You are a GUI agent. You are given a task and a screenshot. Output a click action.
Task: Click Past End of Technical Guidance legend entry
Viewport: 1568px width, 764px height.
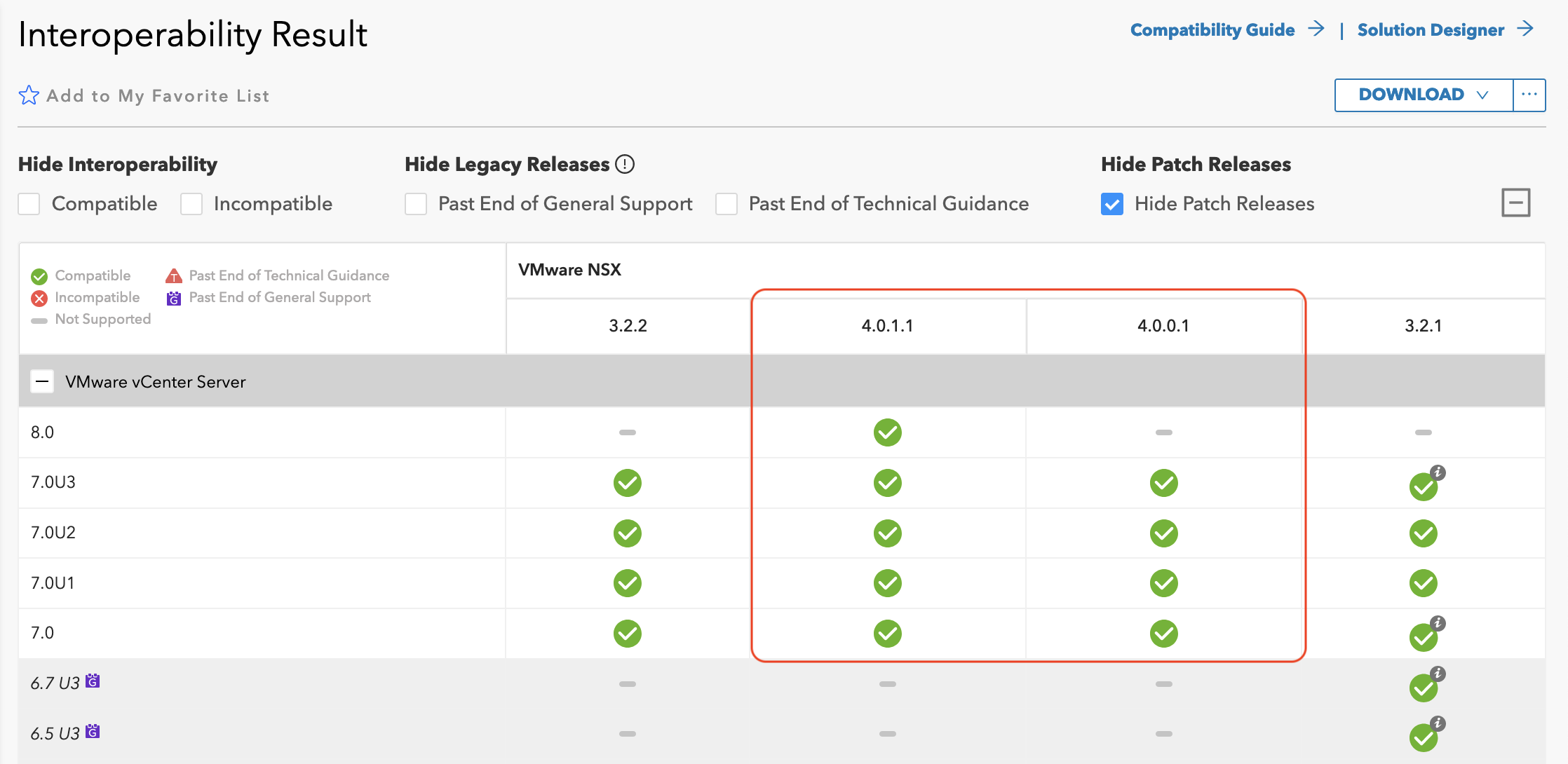pyautogui.click(x=278, y=275)
